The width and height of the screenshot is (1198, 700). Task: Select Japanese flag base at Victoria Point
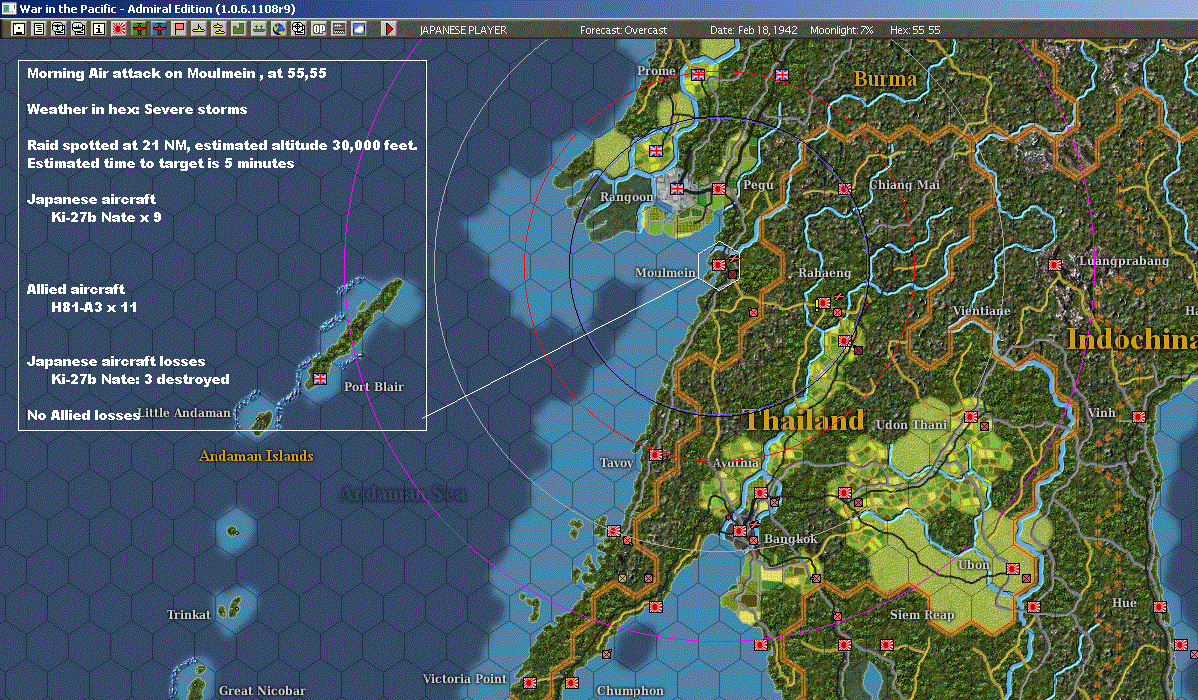(529, 682)
